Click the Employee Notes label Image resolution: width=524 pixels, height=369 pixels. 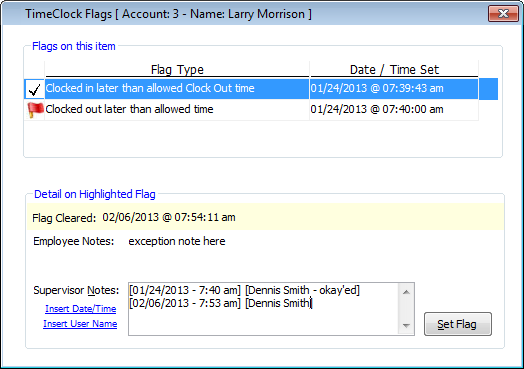[x=74, y=241]
